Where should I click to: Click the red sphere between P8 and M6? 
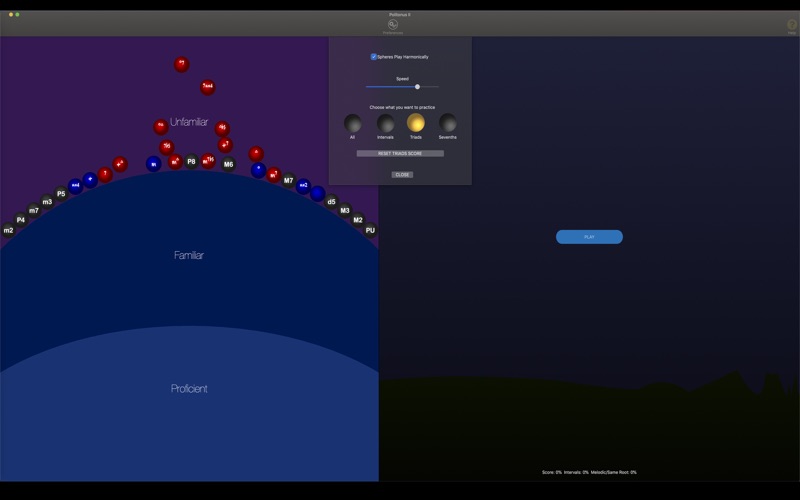click(x=208, y=161)
